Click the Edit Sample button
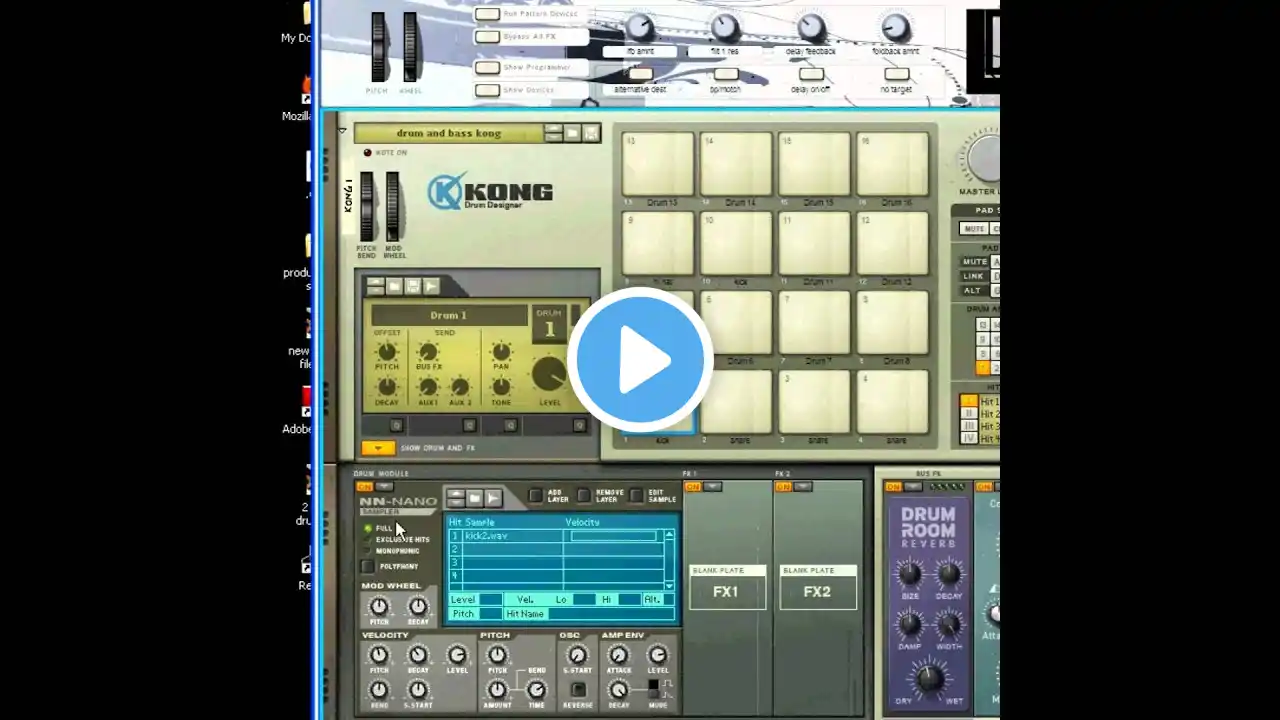The image size is (1280, 720). point(636,496)
